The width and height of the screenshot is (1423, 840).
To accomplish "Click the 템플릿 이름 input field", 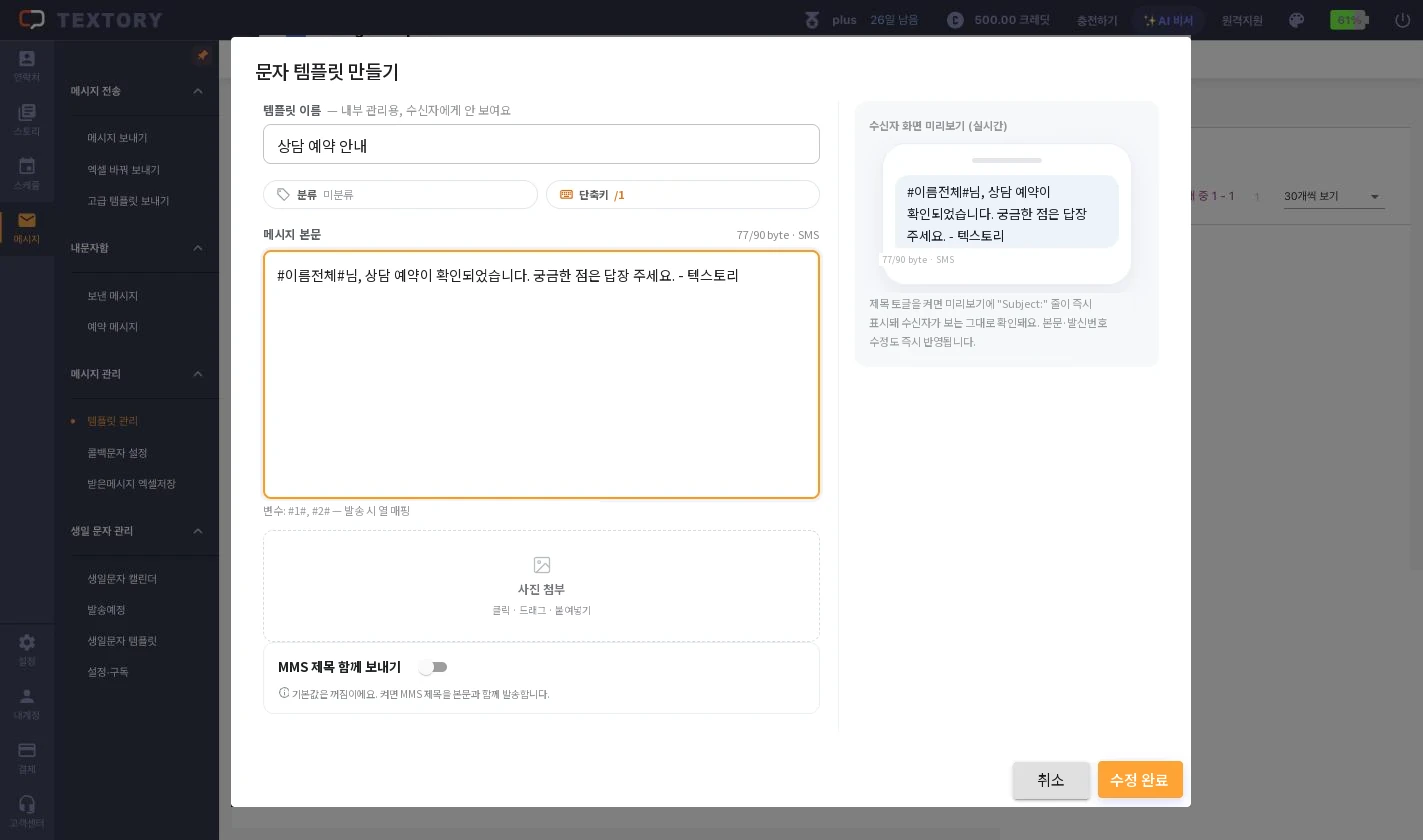I will [x=541, y=144].
